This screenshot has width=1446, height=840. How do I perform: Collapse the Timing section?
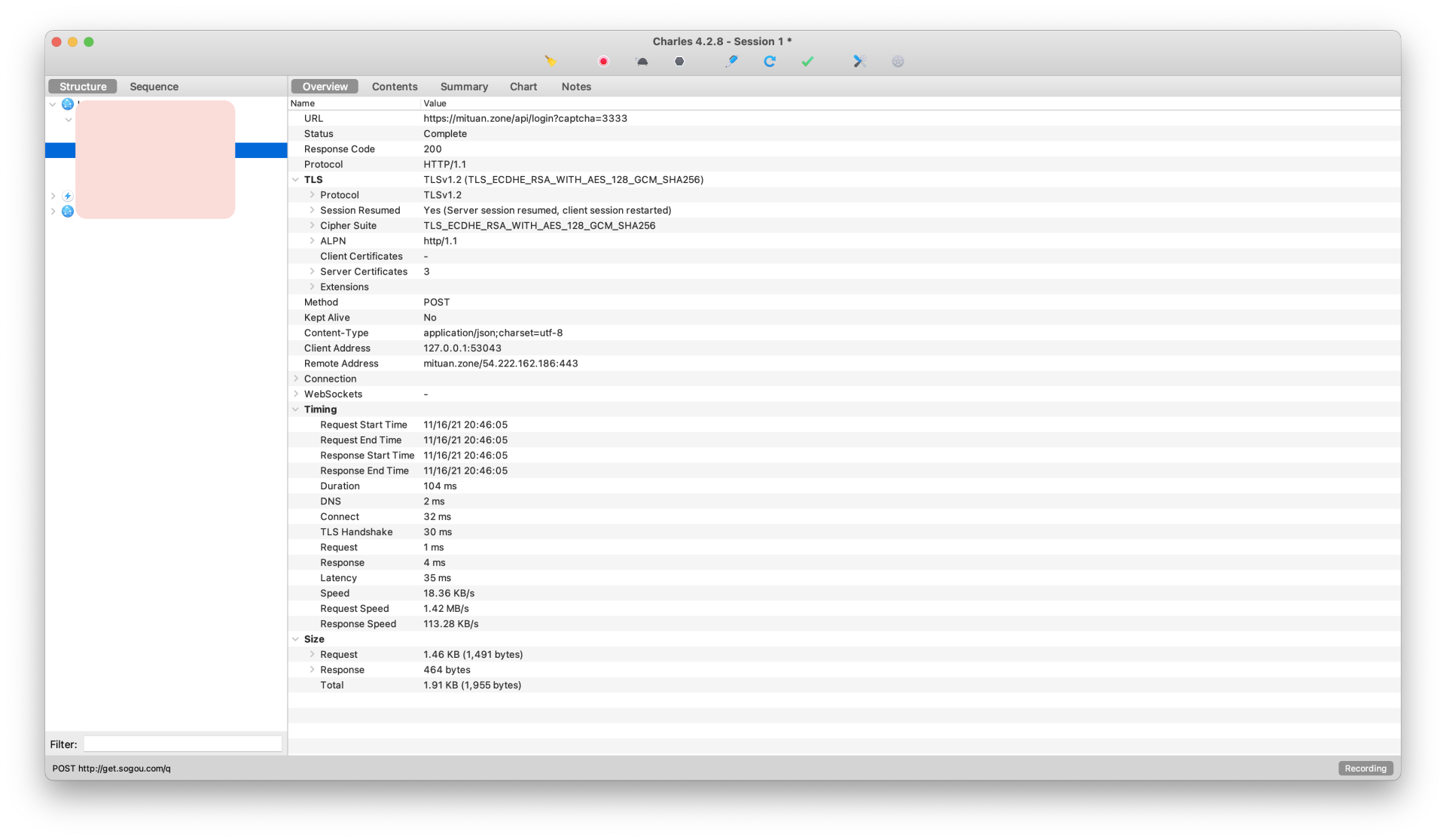(x=296, y=409)
